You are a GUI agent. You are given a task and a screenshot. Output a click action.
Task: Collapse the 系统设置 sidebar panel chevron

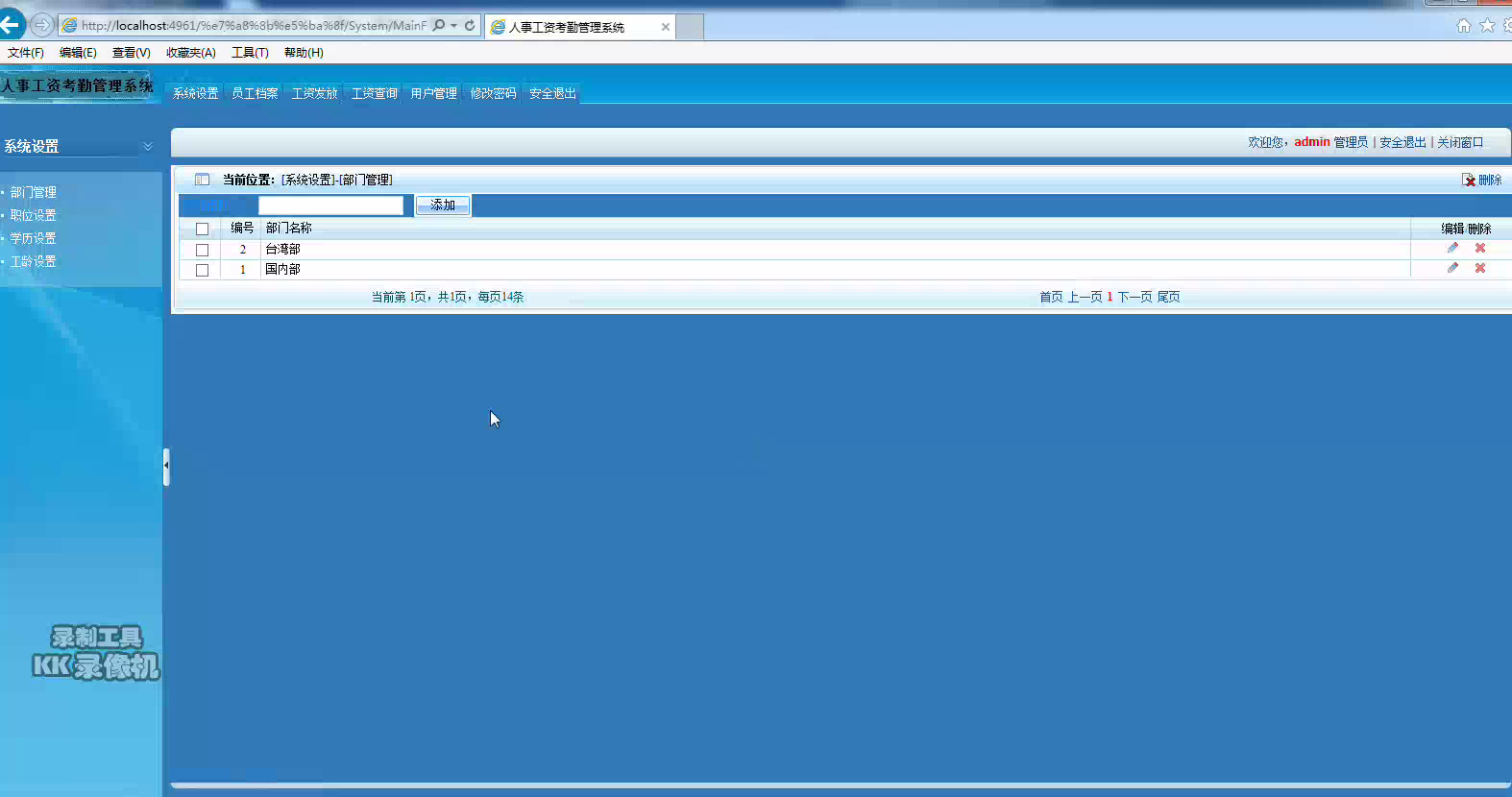tap(148, 146)
